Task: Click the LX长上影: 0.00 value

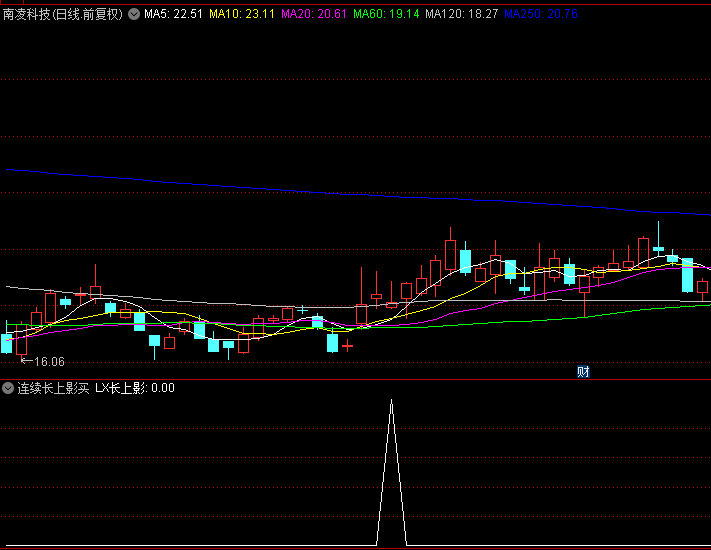Action: [x=135, y=388]
